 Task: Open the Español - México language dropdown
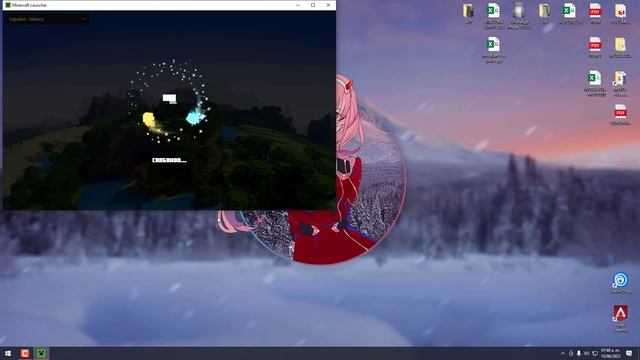pos(46,19)
